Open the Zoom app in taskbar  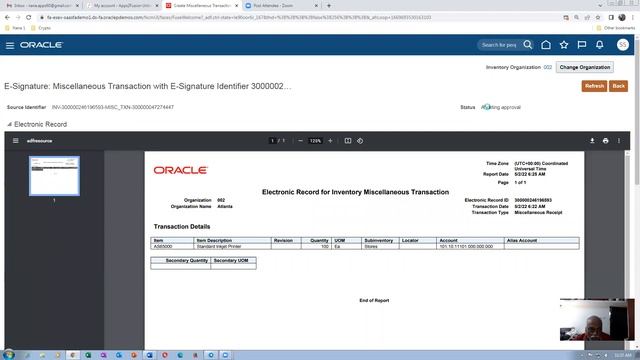(x=225, y=355)
